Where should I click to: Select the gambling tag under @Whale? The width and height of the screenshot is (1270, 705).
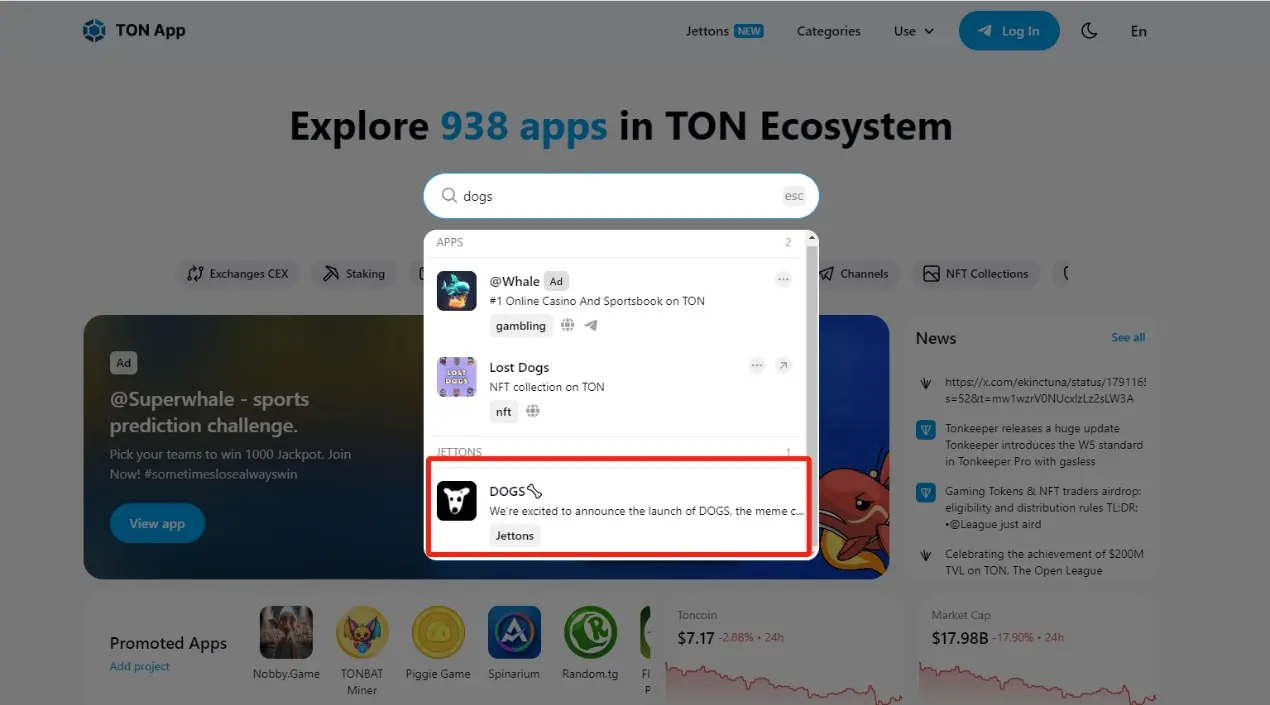coord(521,325)
